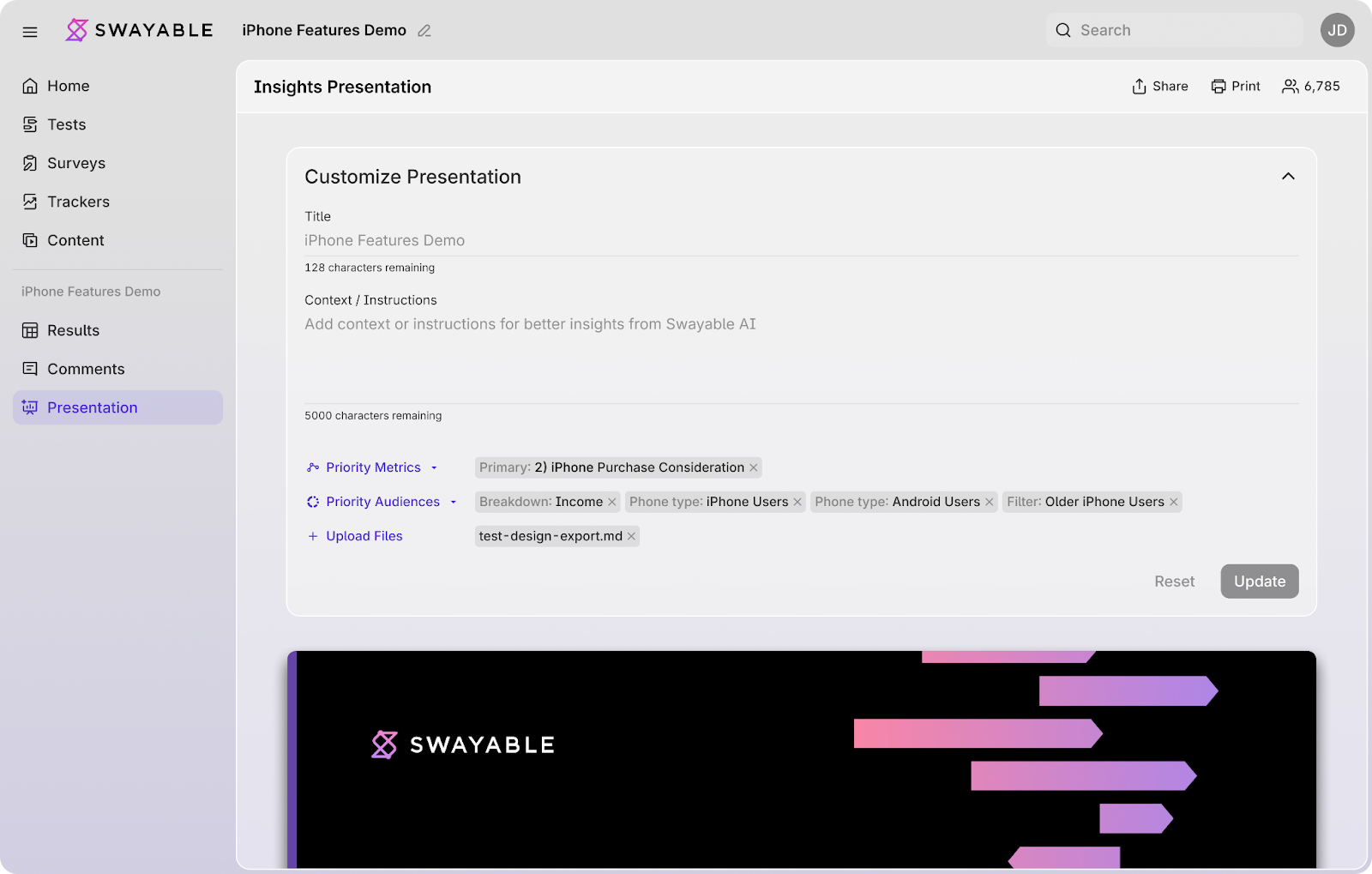This screenshot has height=874, width=1372.
Task: Click Upload Files link
Action: tap(364, 536)
